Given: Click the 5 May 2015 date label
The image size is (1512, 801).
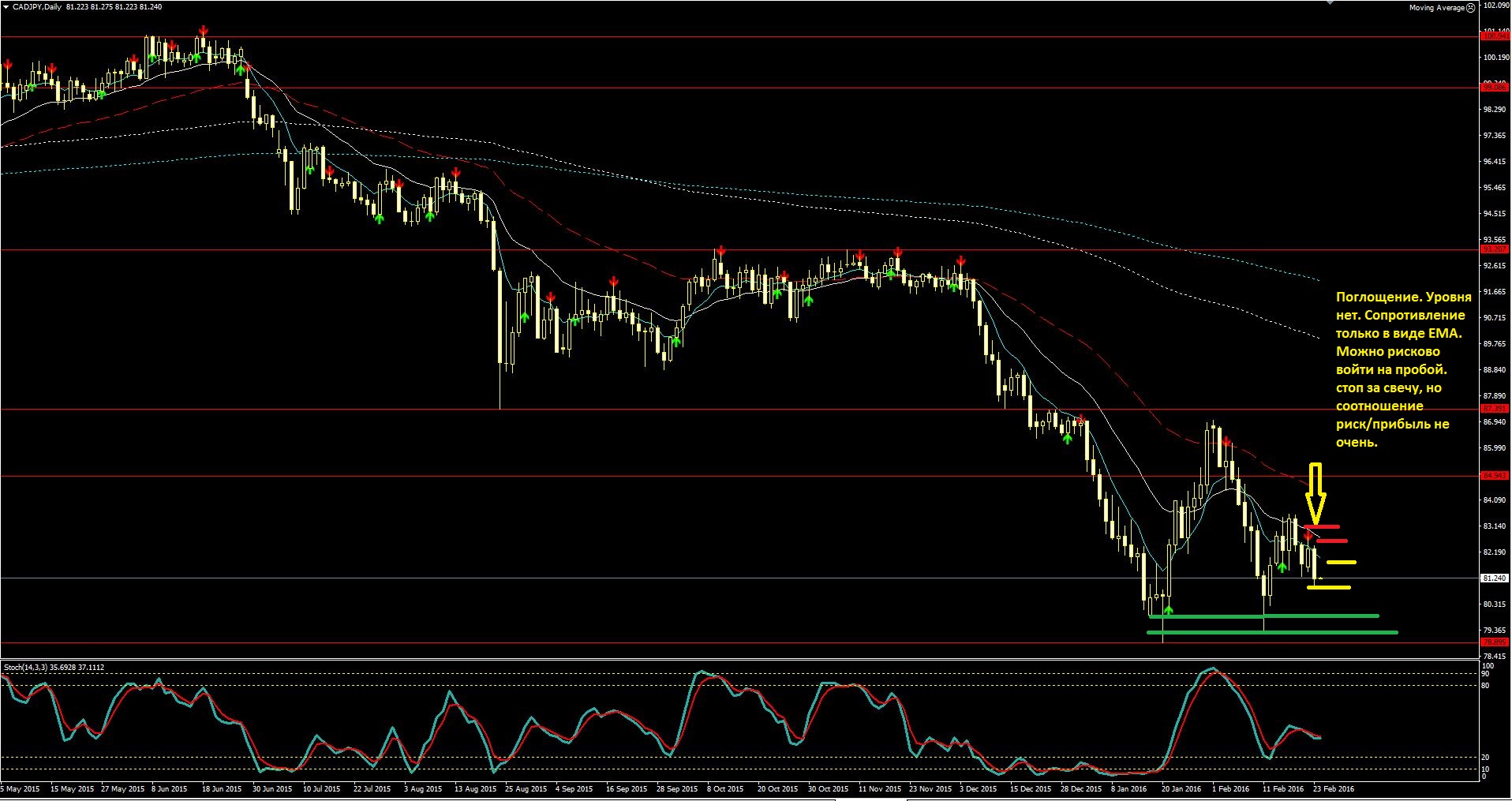Looking at the screenshot, I should click(21, 789).
